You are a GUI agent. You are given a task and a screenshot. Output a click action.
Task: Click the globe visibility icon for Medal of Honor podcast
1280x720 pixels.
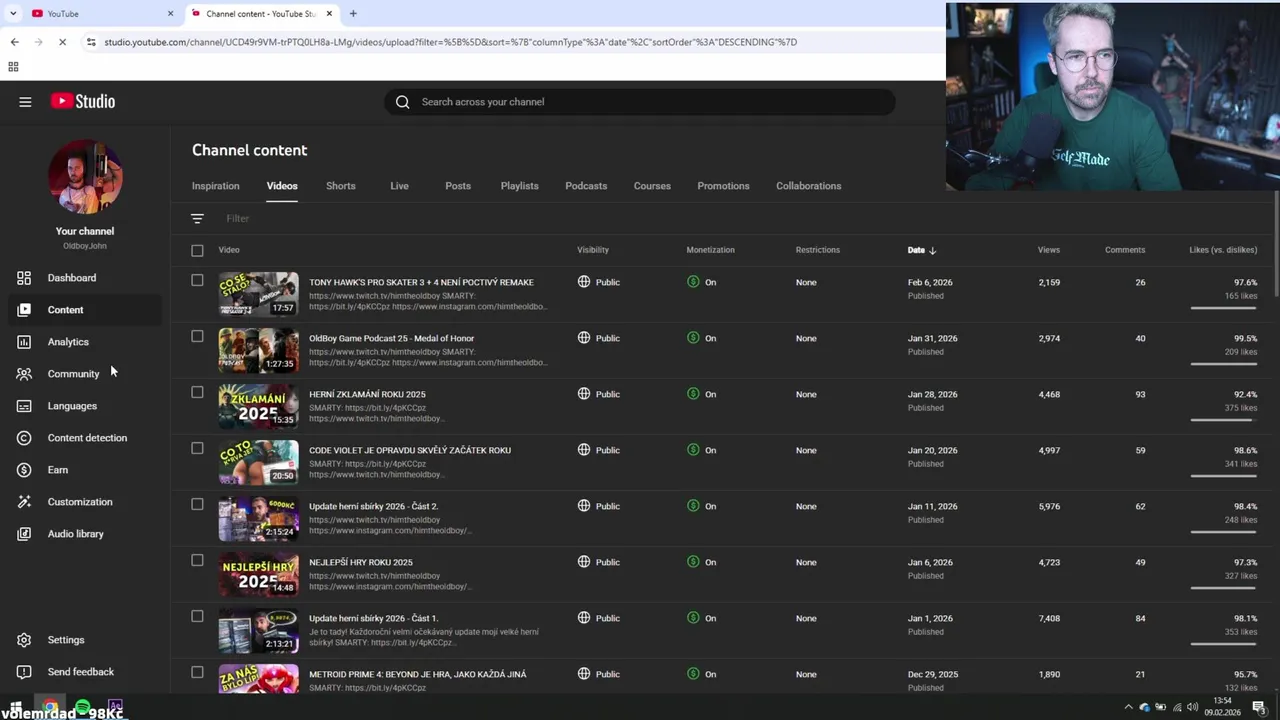584,338
